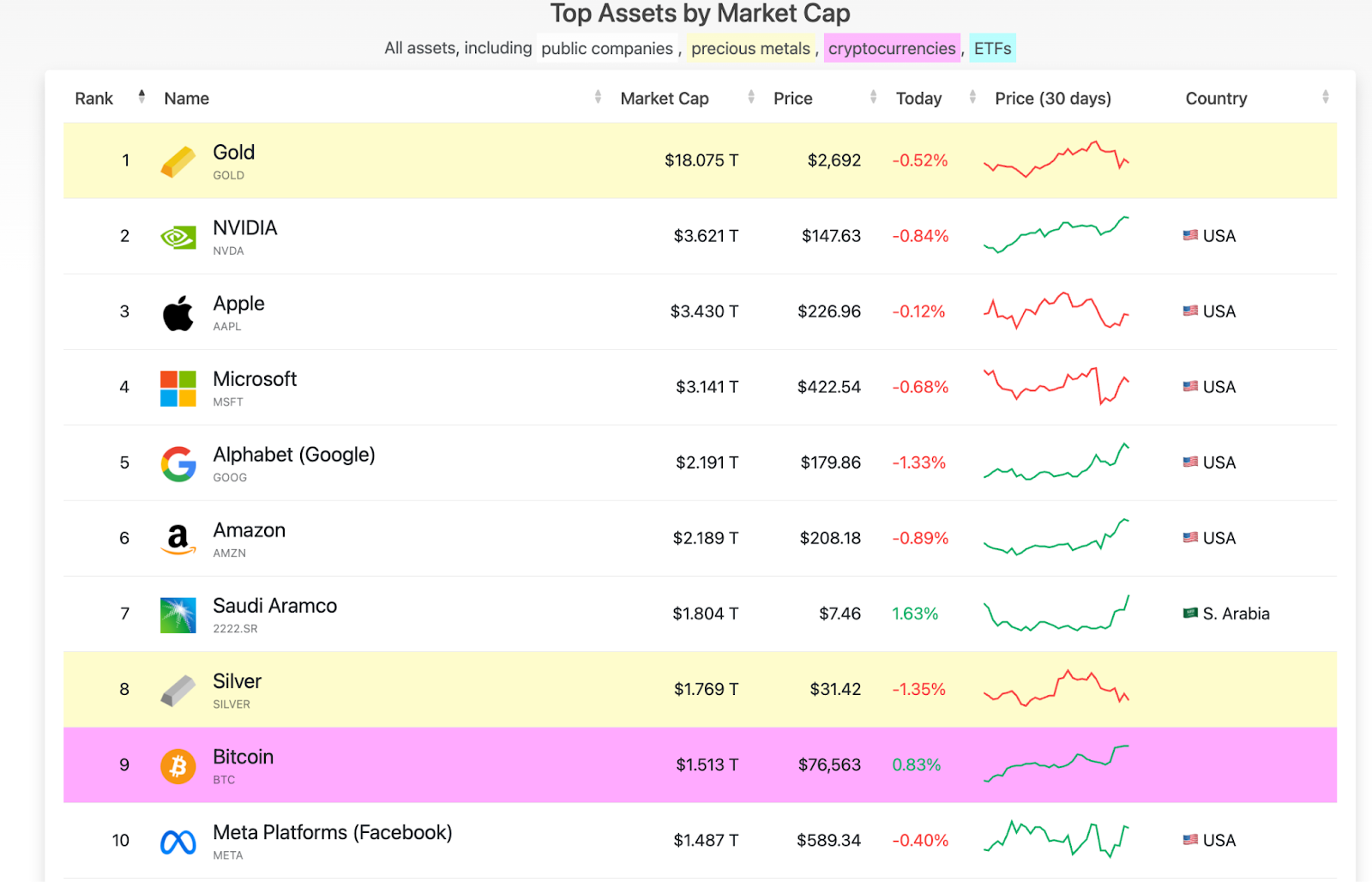The height and width of the screenshot is (882, 1372).
Task: Click the Google logo icon
Action: coord(178,463)
